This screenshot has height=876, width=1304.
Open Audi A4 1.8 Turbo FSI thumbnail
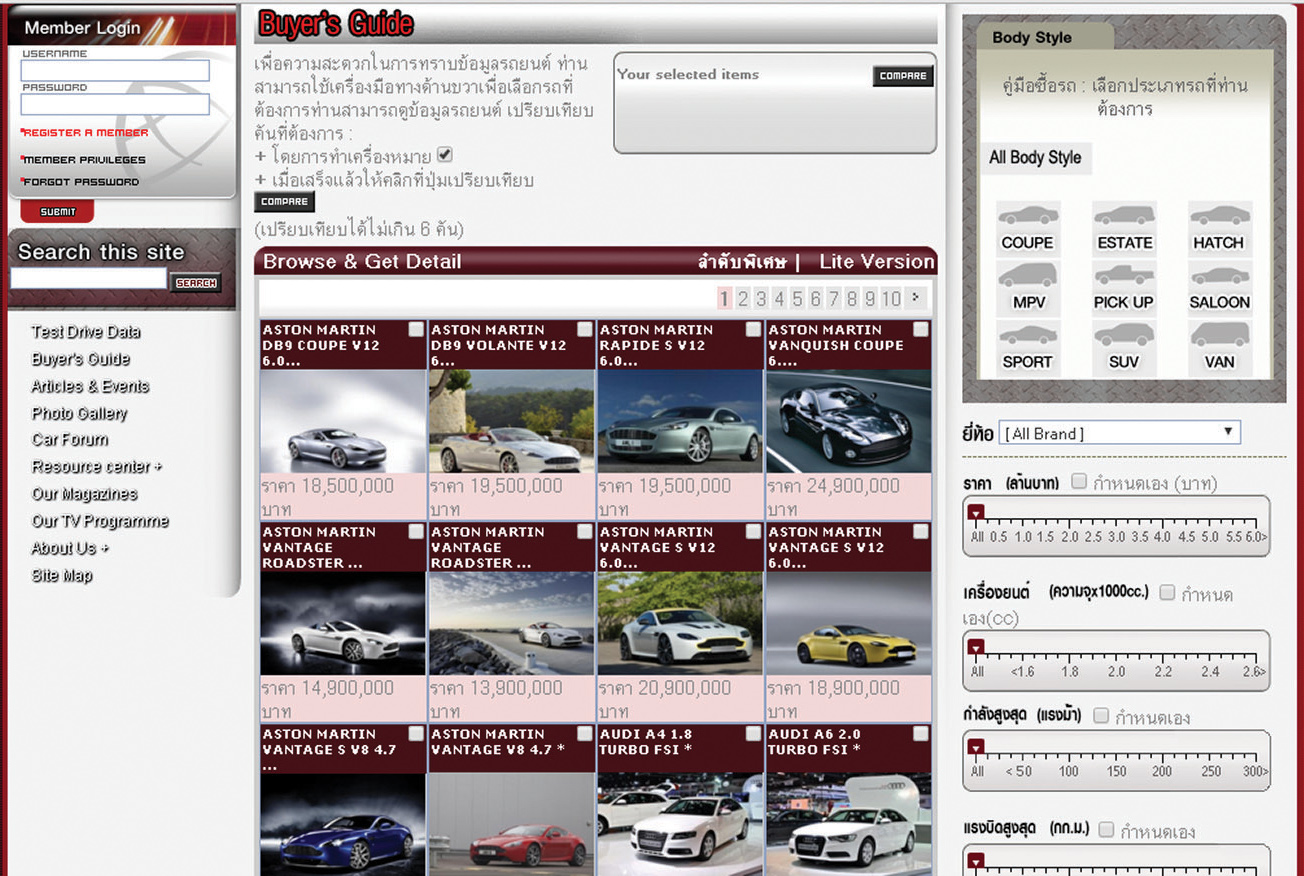680,825
